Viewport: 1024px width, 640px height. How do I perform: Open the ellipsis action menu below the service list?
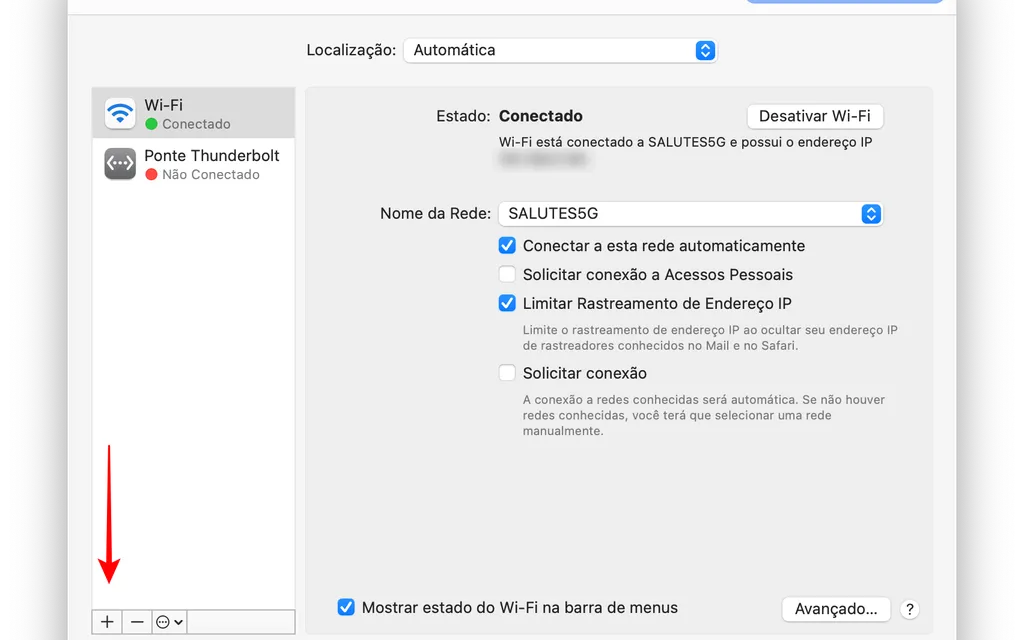coord(170,622)
